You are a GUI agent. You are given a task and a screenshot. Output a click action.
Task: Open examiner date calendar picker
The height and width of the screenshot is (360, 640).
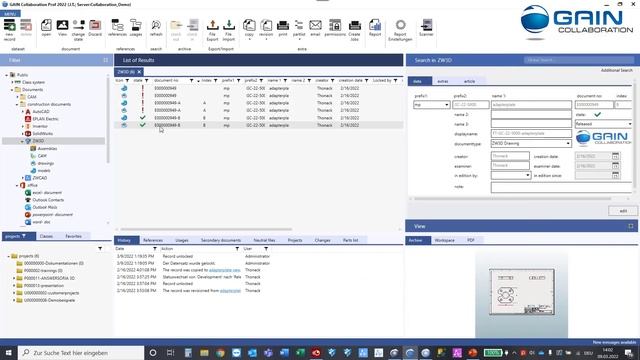point(615,166)
